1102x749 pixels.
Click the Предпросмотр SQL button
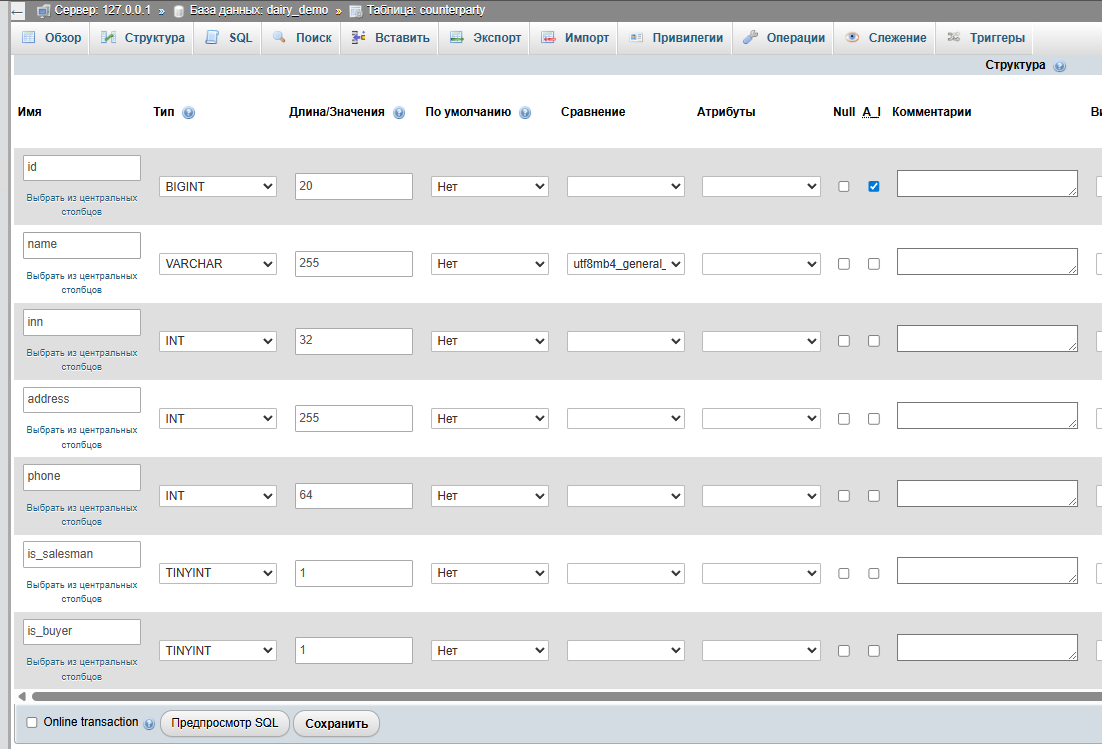[225, 723]
